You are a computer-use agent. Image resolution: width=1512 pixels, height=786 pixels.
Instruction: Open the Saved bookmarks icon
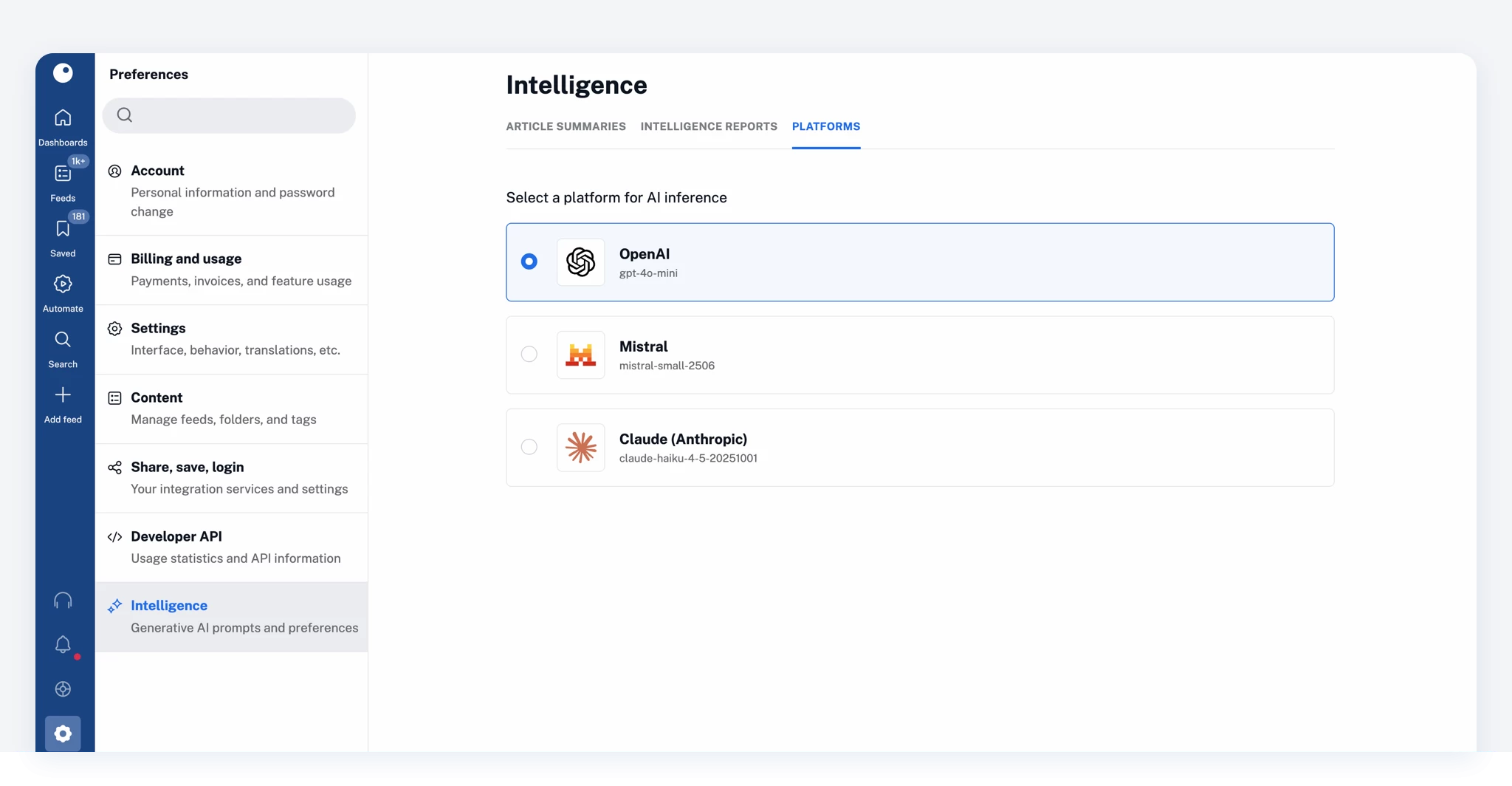point(63,229)
